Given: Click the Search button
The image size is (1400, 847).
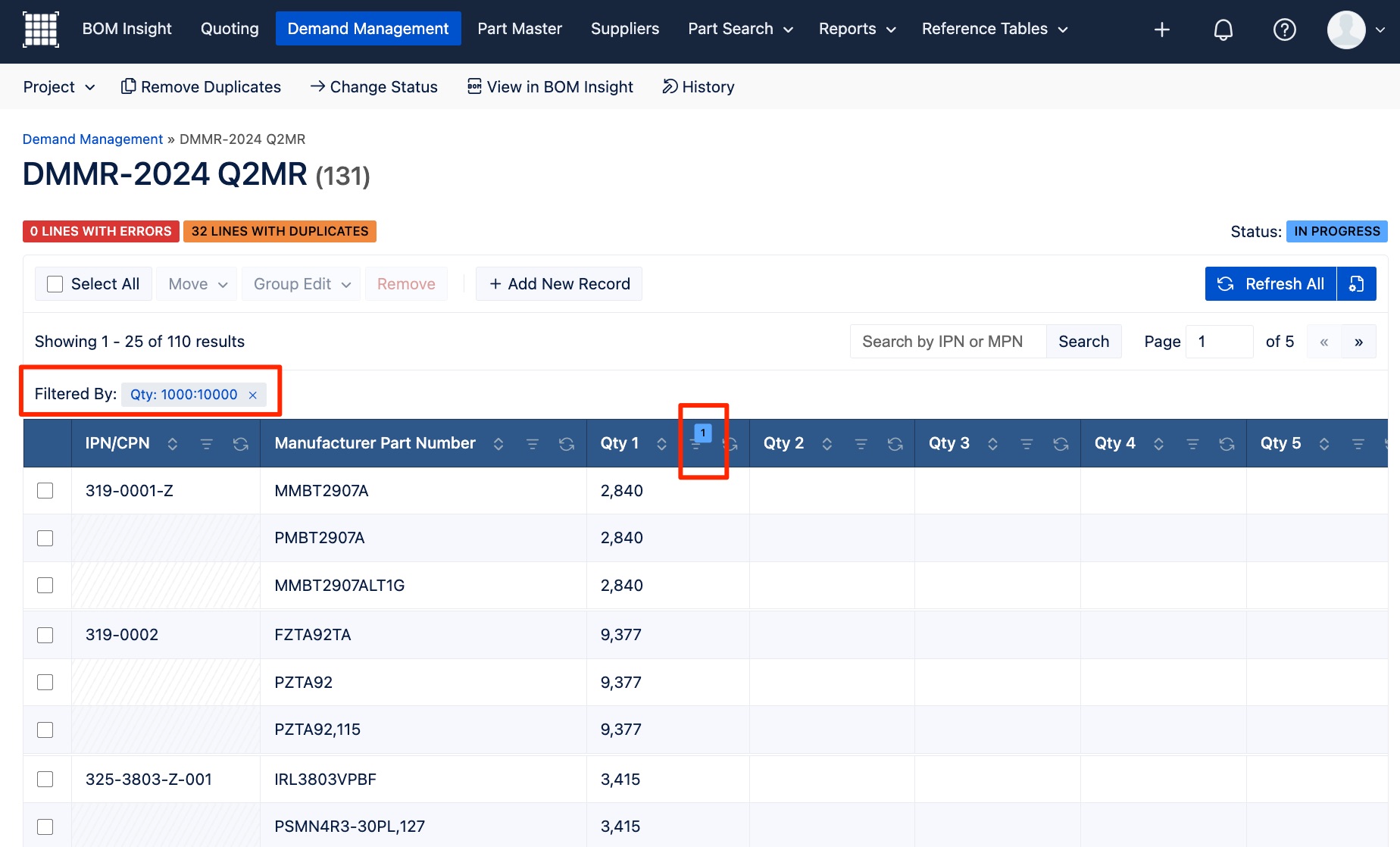Looking at the screenshot, I should tap(1083, 342).
